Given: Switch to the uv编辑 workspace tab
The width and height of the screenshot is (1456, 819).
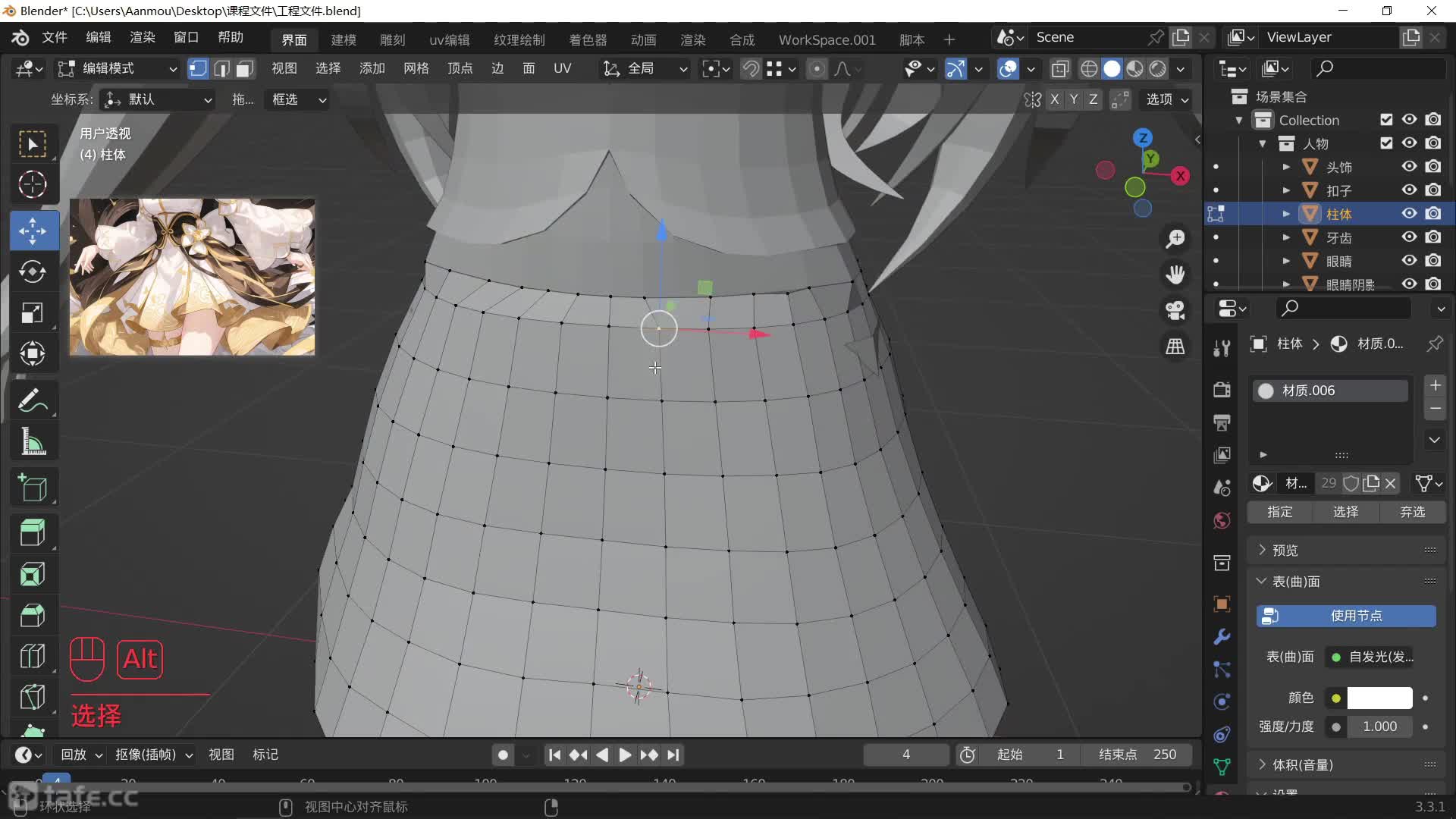Looking at the screenshot, I should coord(450,39).
